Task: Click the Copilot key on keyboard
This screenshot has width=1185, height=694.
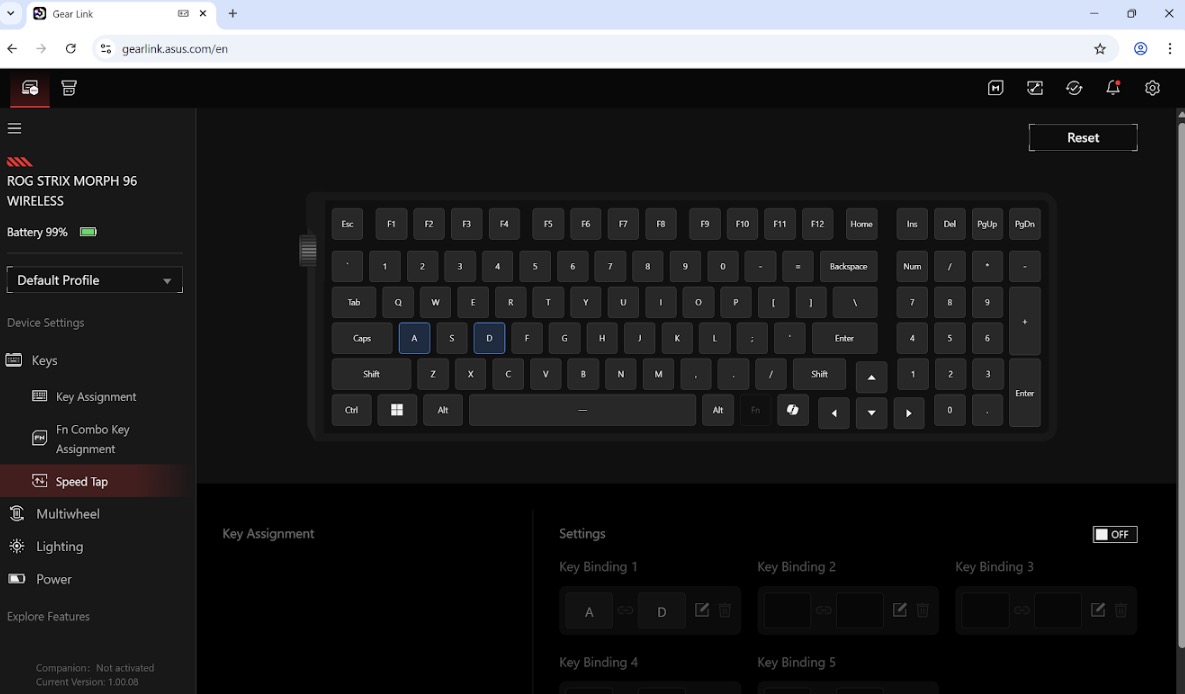Action: click(793, 410)
